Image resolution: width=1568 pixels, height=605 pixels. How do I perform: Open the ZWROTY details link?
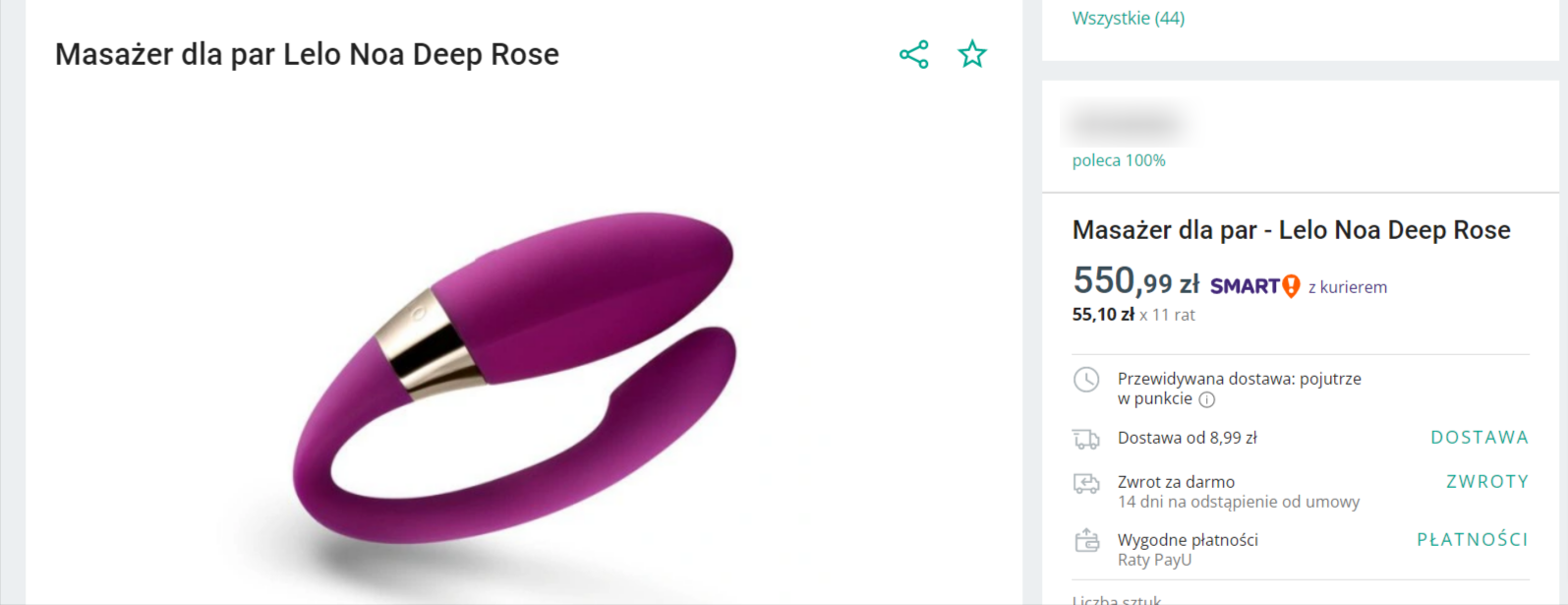(1487, 482)
